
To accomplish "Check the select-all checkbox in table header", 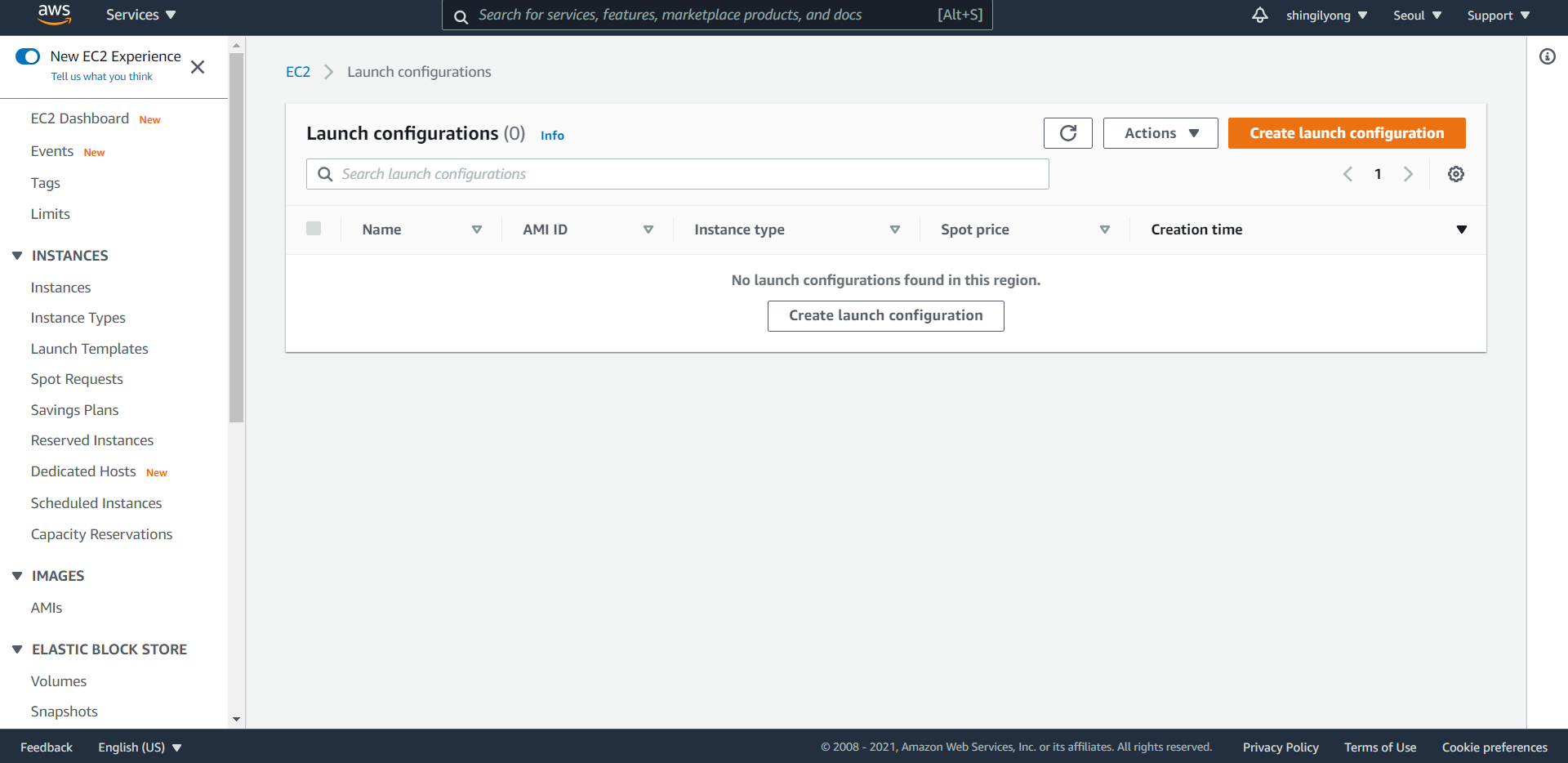I will coord(314,229).
